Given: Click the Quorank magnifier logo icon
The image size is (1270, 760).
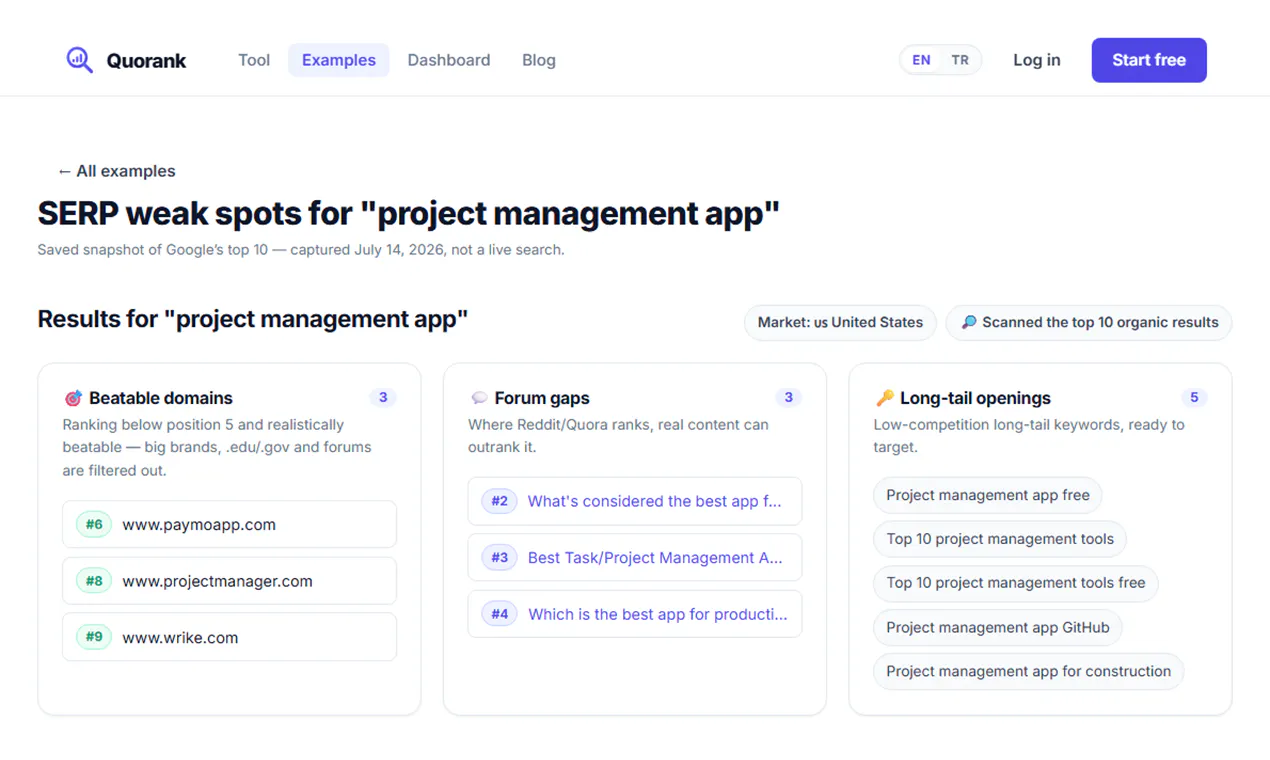Looking at the screenshot, I should coord(79,60).
